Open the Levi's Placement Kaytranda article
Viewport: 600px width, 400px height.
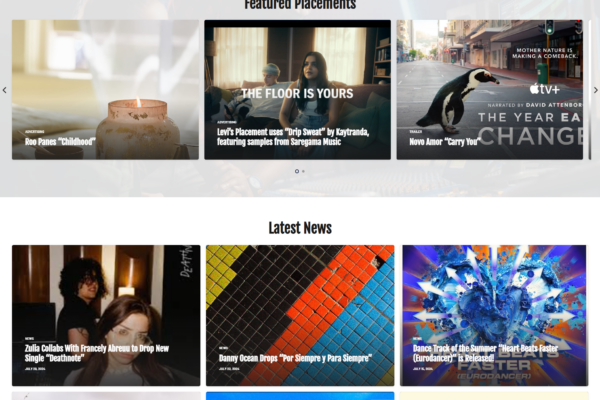pyautogui.click(x=293, y=137)
